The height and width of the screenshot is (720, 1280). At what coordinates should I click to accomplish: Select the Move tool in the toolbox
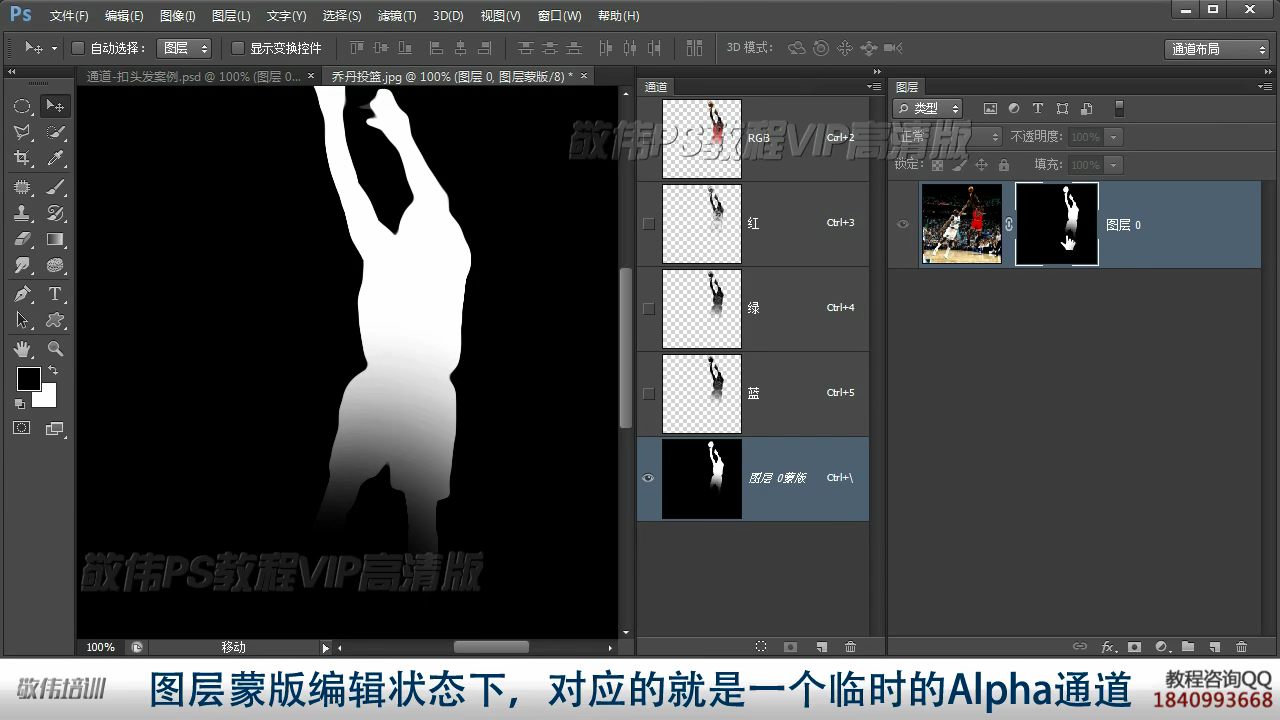point(55,106)
